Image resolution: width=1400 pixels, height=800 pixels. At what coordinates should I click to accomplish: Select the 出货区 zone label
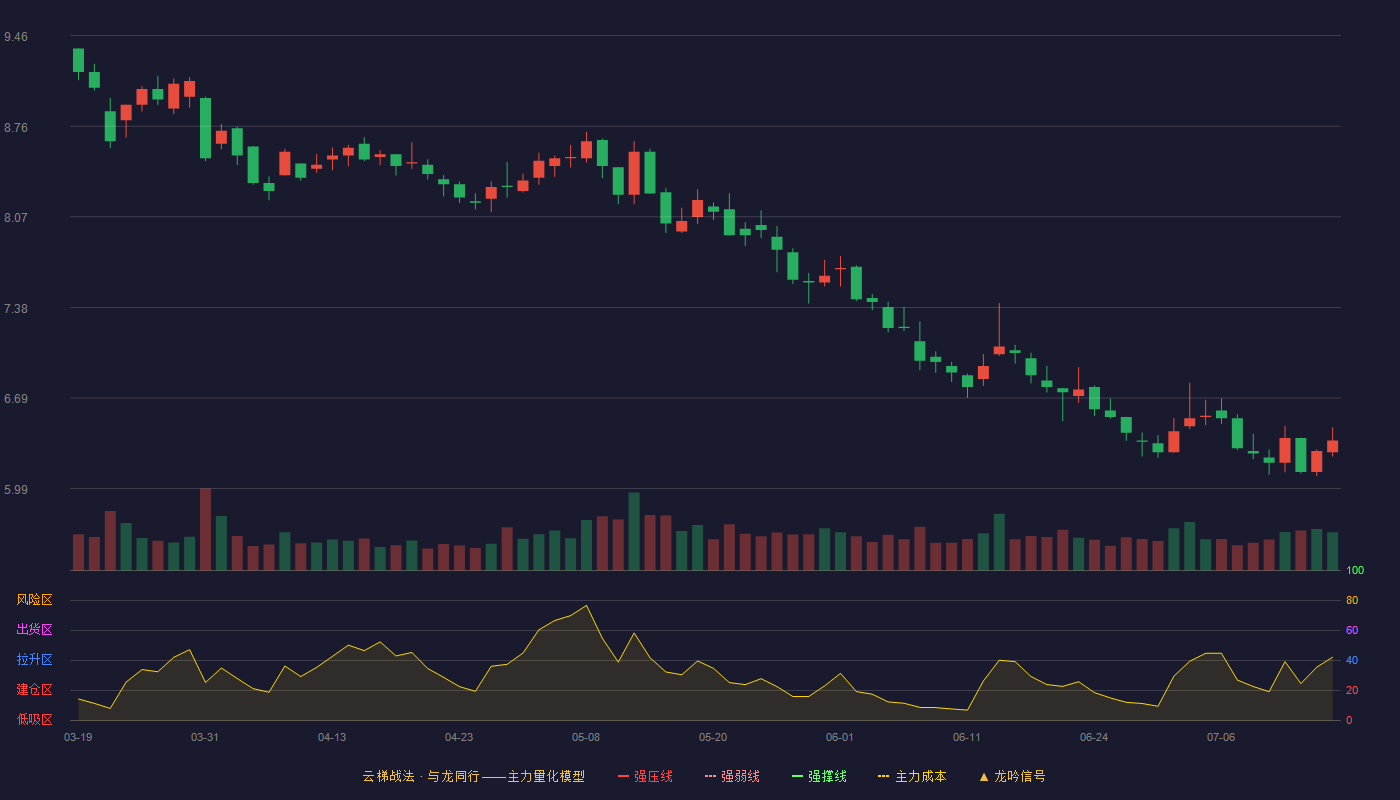[34, 630]
